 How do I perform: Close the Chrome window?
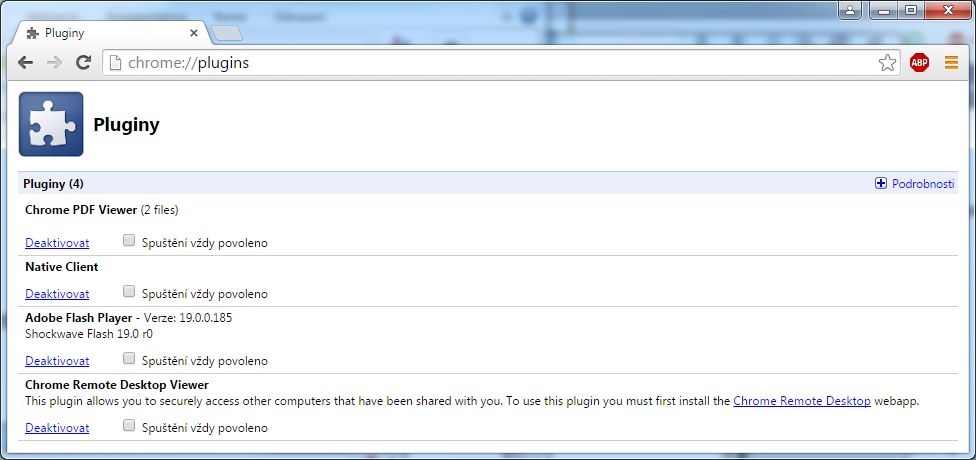coord(948,11)
